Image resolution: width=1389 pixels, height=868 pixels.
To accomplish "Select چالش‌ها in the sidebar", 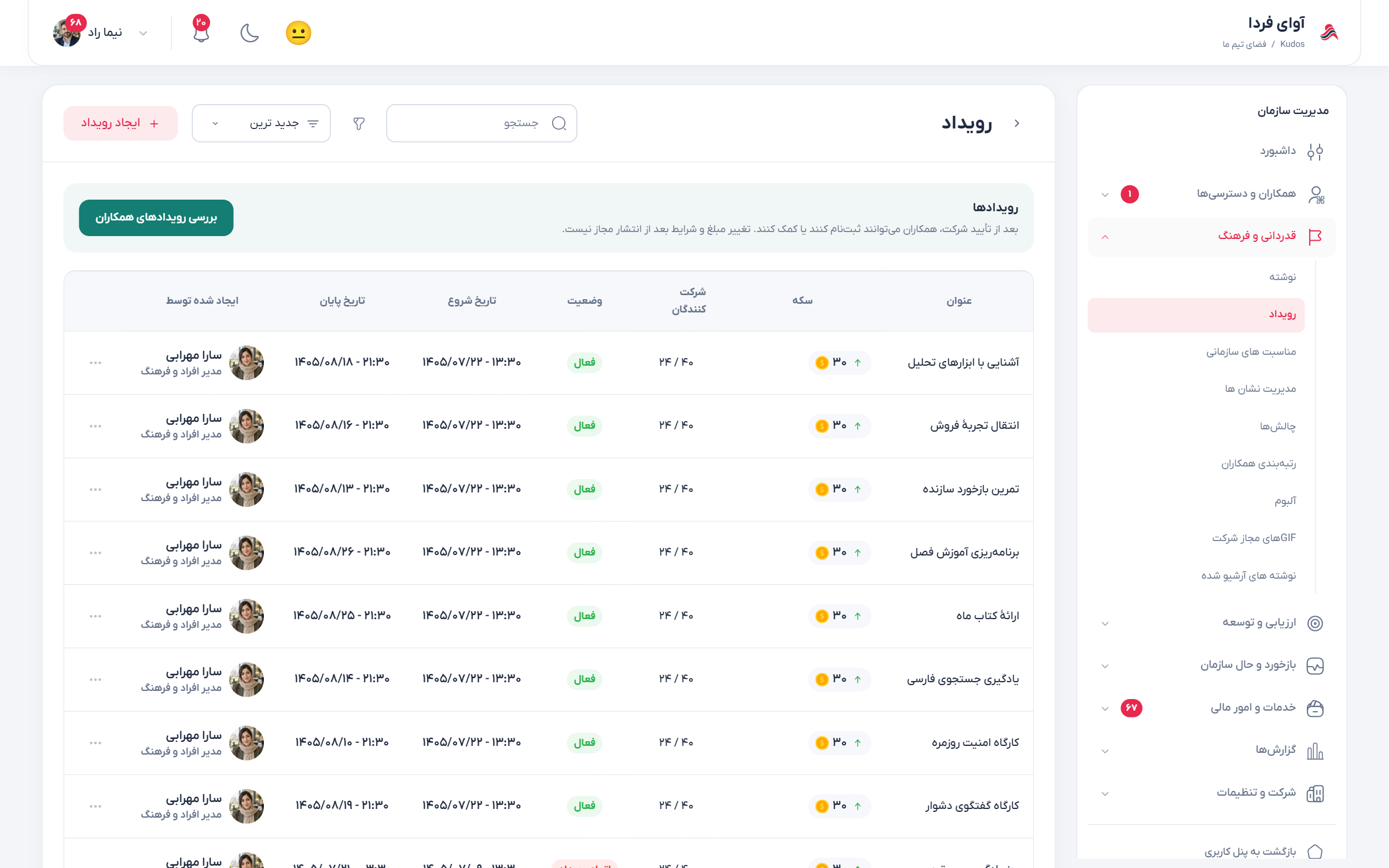I will [x=1278, y=426].
